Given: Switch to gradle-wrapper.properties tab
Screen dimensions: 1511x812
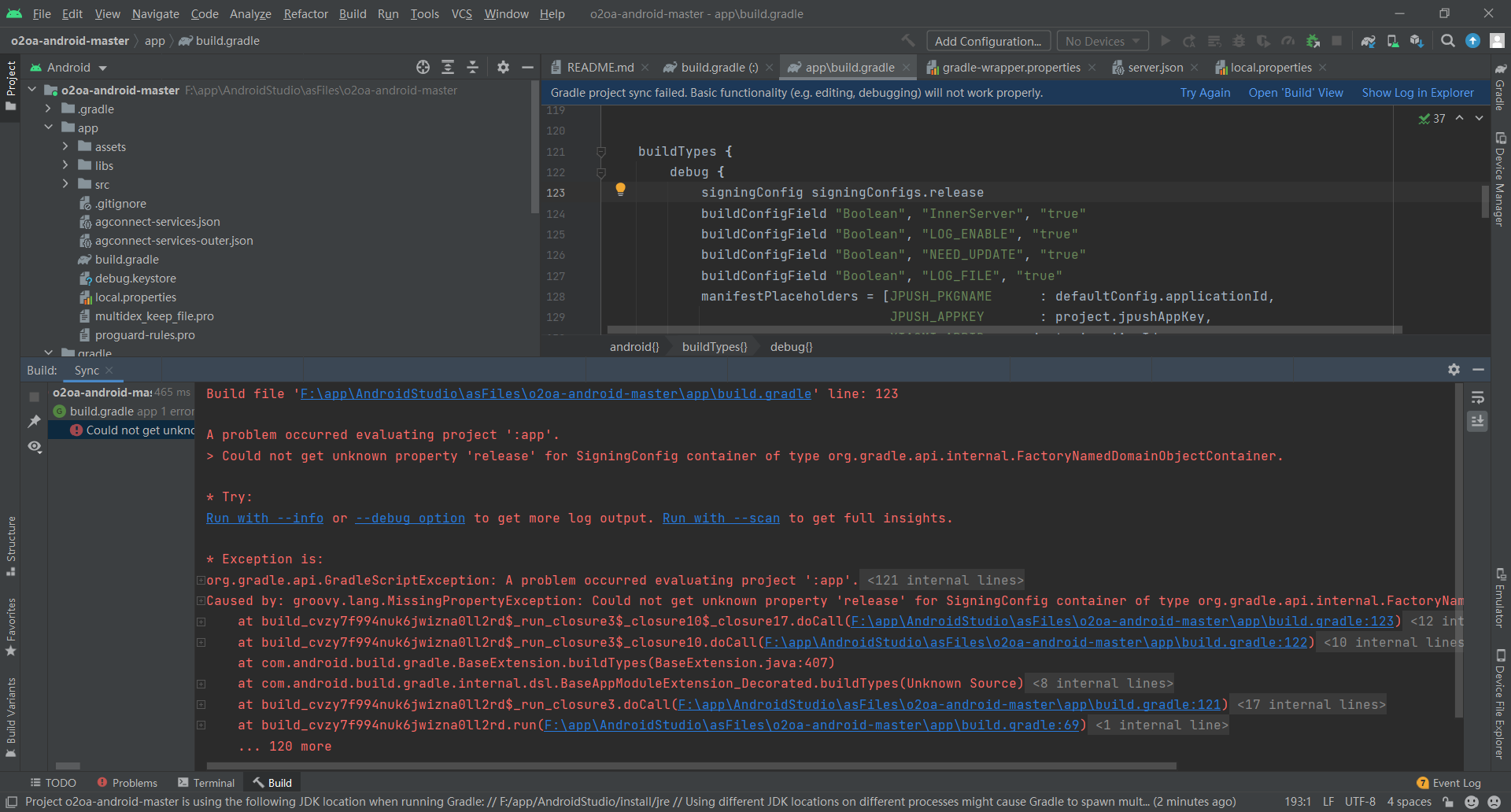Looking at the screenshot, I should [1010, 68].
